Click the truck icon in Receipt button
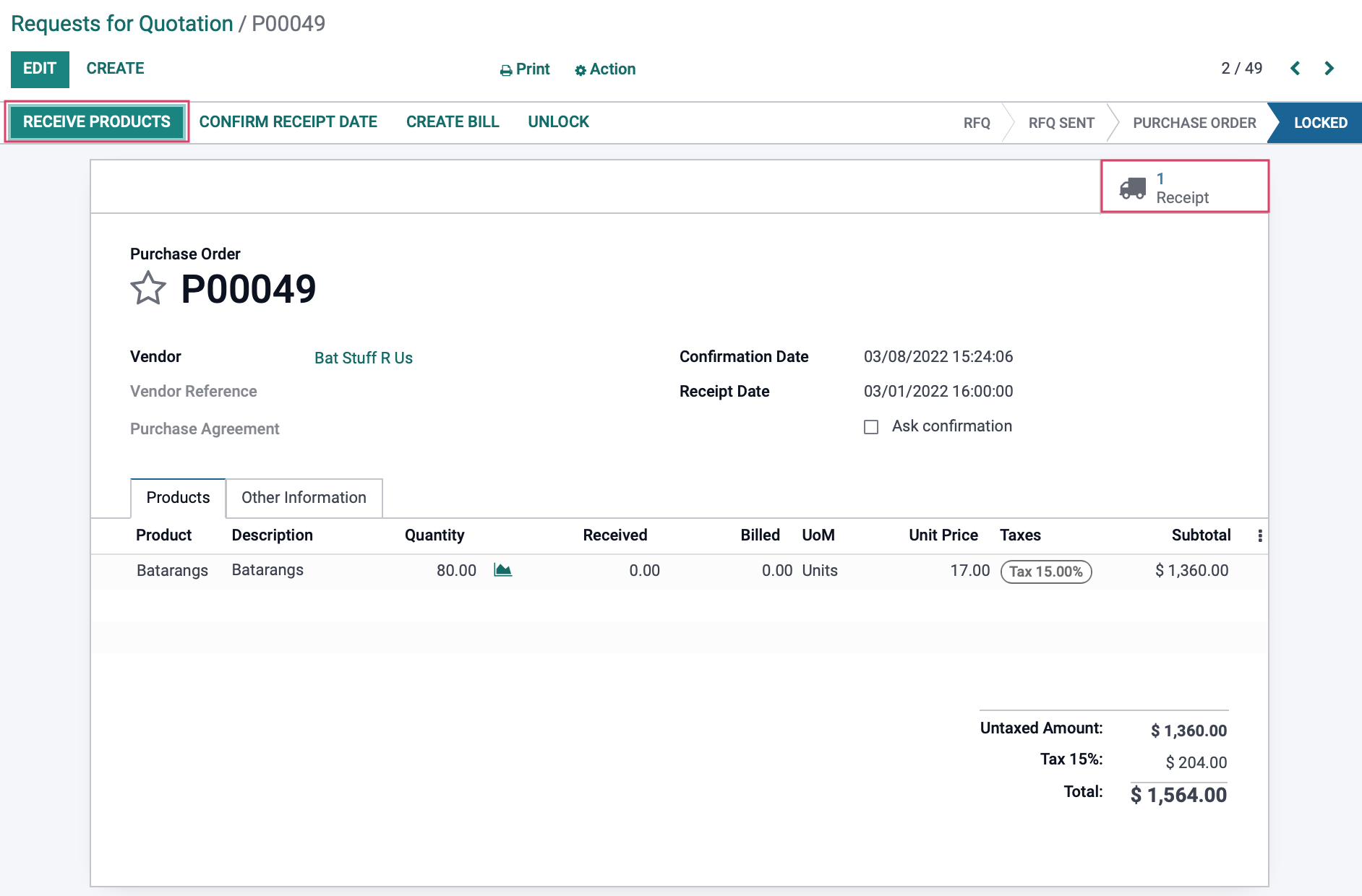This screenshot has width=1362, height=896. pyautogui.click(x=1133, y=187)
